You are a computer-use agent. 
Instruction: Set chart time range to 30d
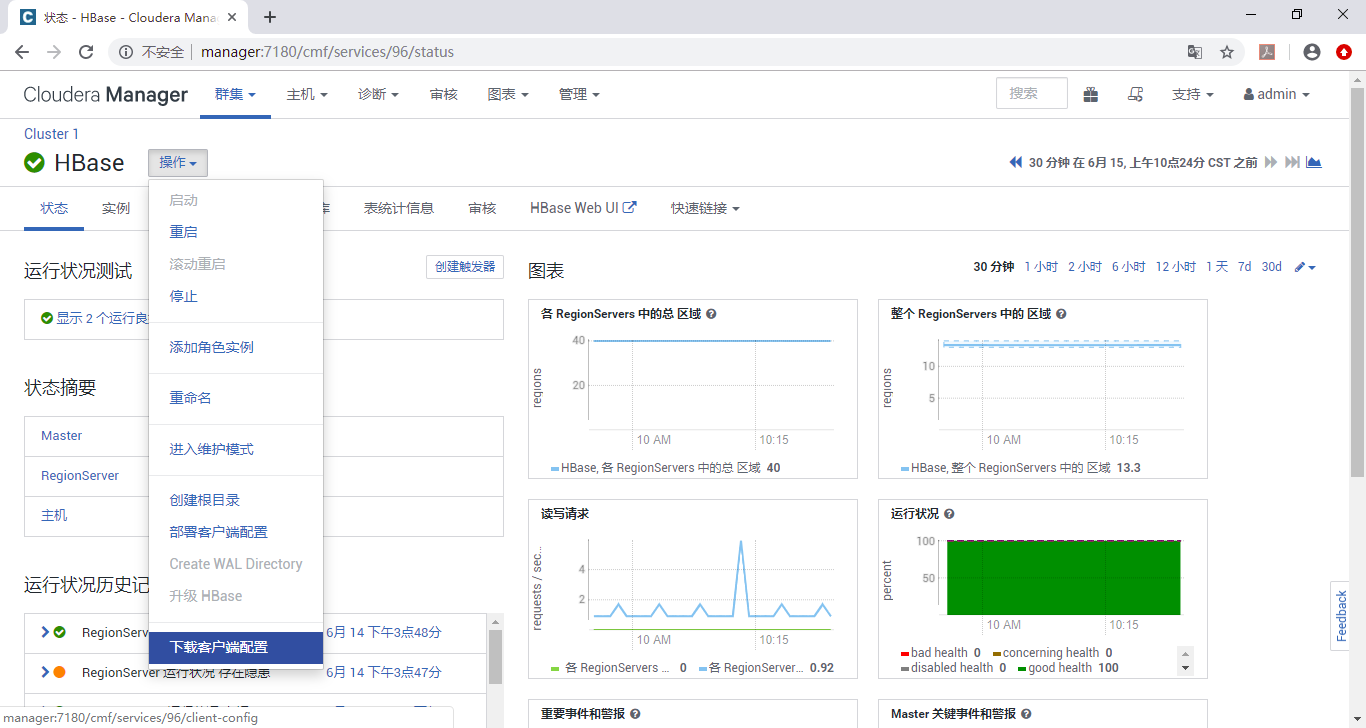pyautogui.click(x=1271, y=267)
